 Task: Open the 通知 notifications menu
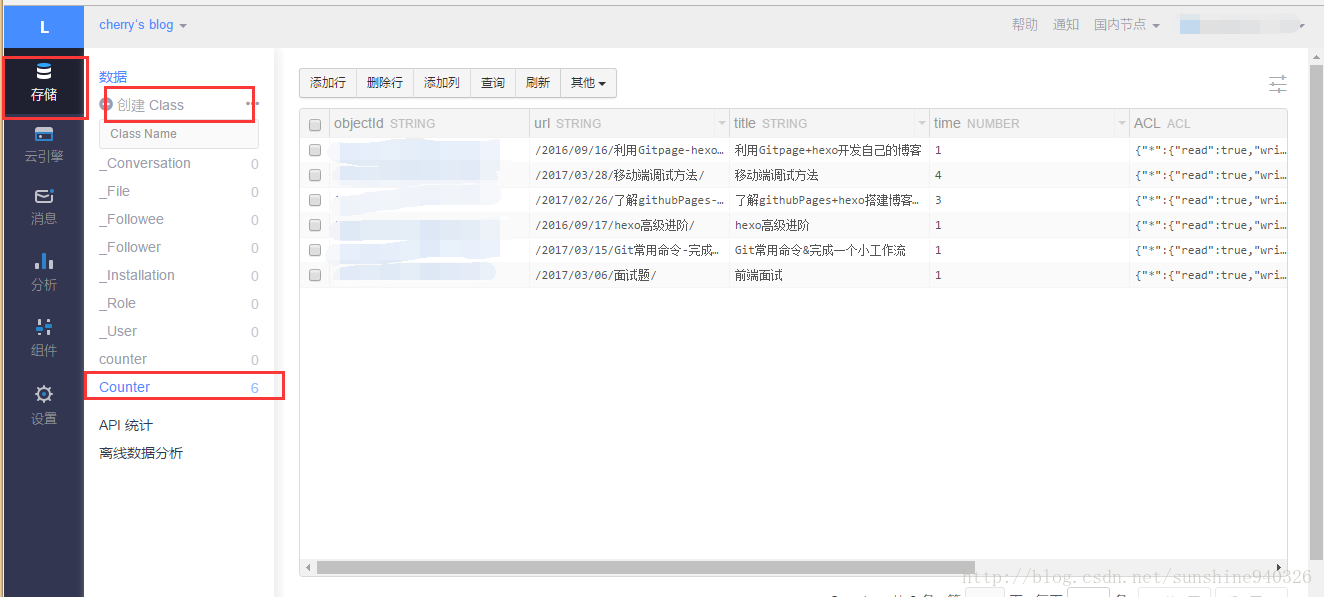(x=1065, y=23)
